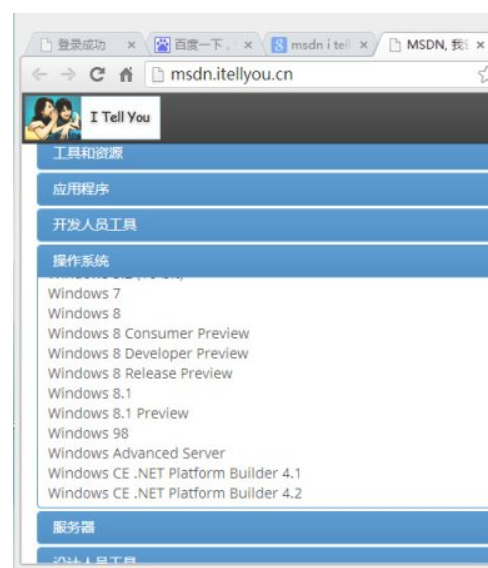
Task: Close the 百度一下 tab
Action: [248, 45]
